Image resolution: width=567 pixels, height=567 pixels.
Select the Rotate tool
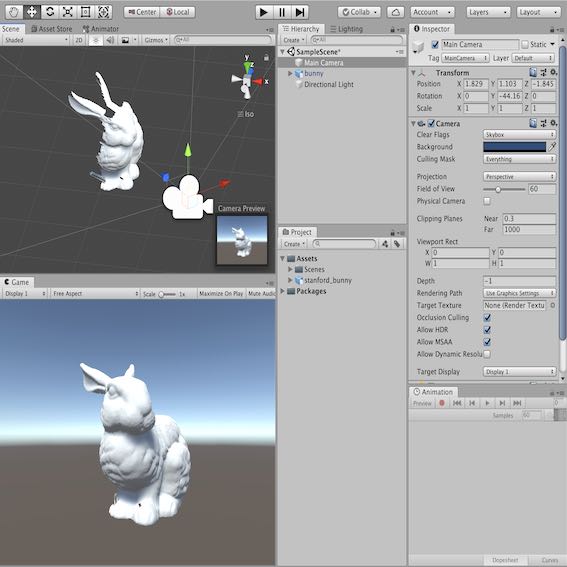coord(50,12)
